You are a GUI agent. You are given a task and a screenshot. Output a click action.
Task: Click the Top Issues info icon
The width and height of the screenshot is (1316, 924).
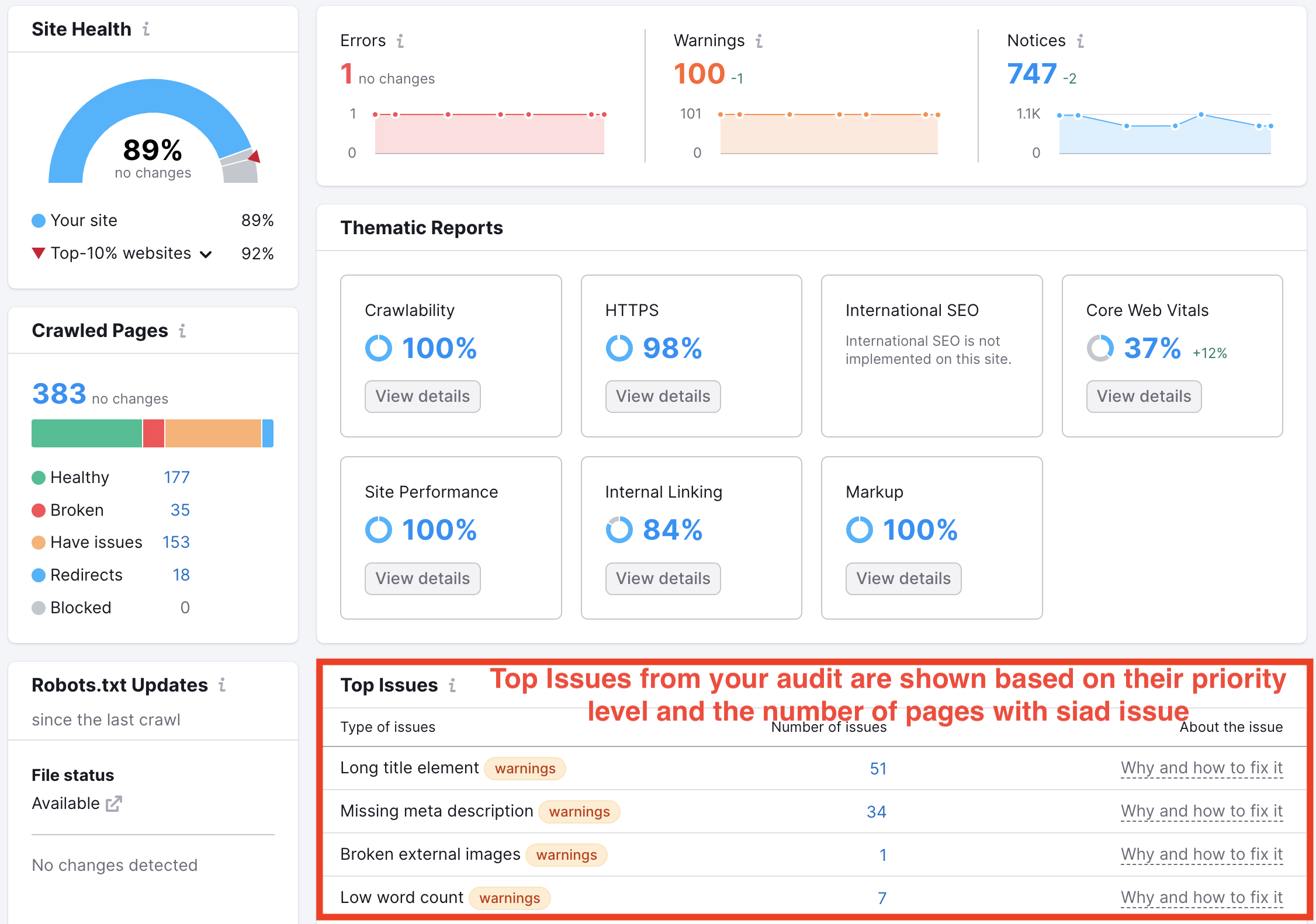point(452,685)
